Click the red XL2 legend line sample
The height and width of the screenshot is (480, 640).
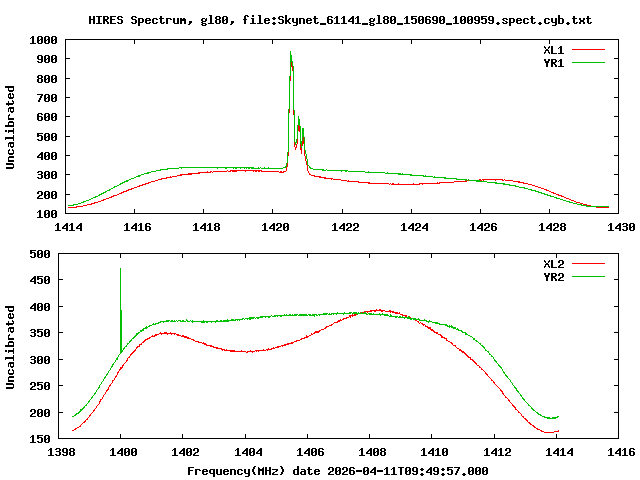[588, 264]
